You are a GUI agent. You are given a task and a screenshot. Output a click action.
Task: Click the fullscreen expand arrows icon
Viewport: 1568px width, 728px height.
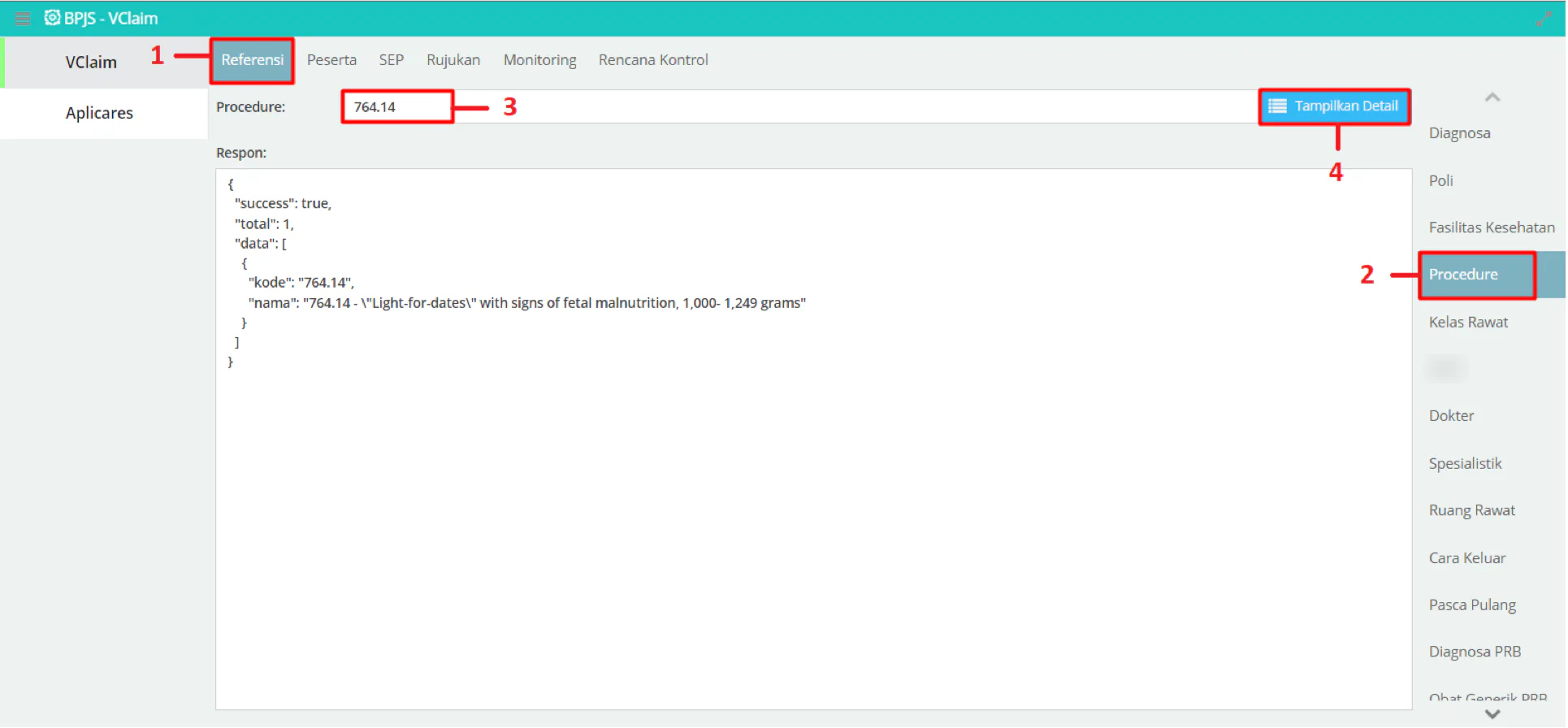[1544, 18]
